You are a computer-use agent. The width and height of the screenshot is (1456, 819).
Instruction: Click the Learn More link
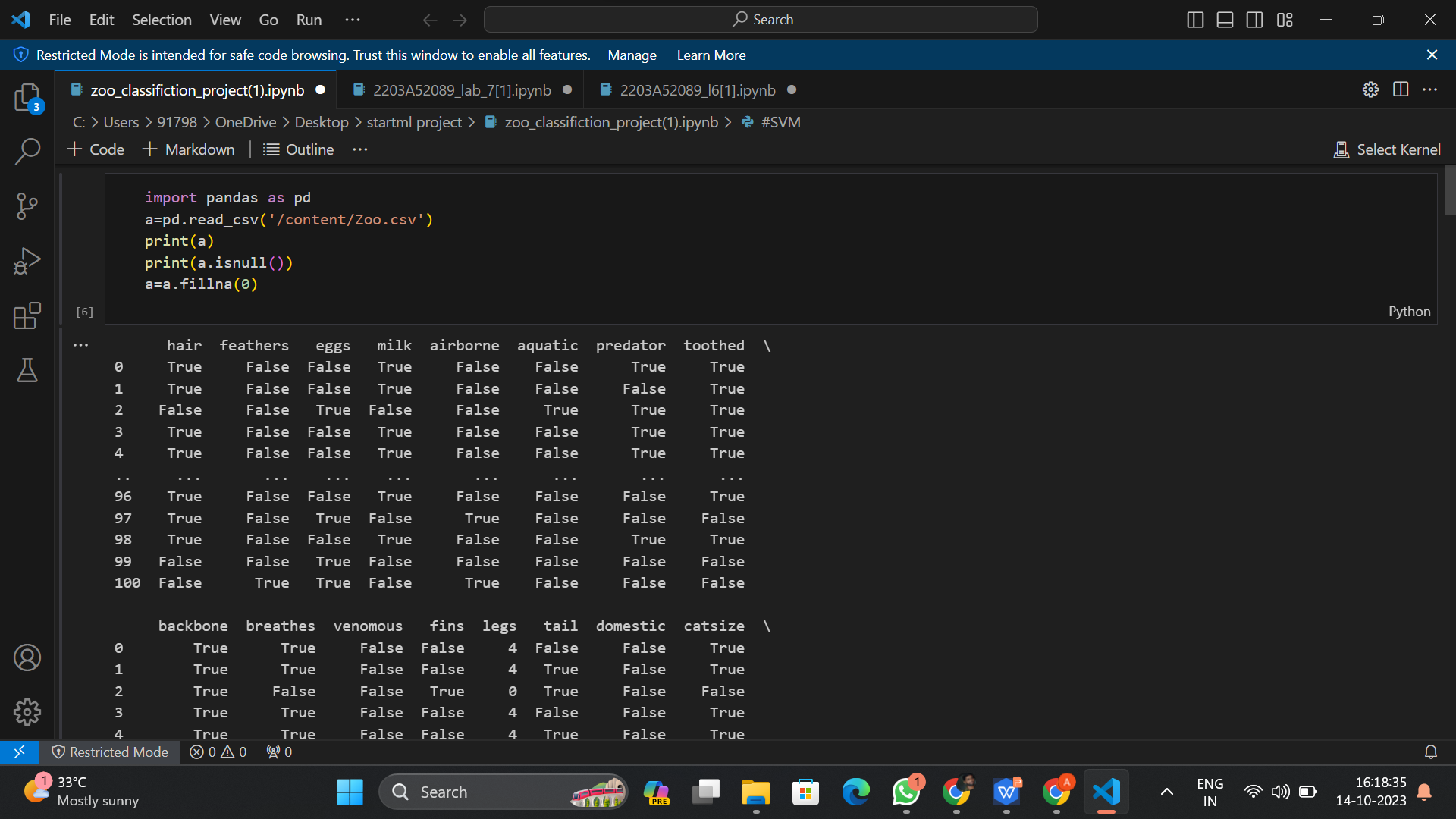tap(711, 55)
